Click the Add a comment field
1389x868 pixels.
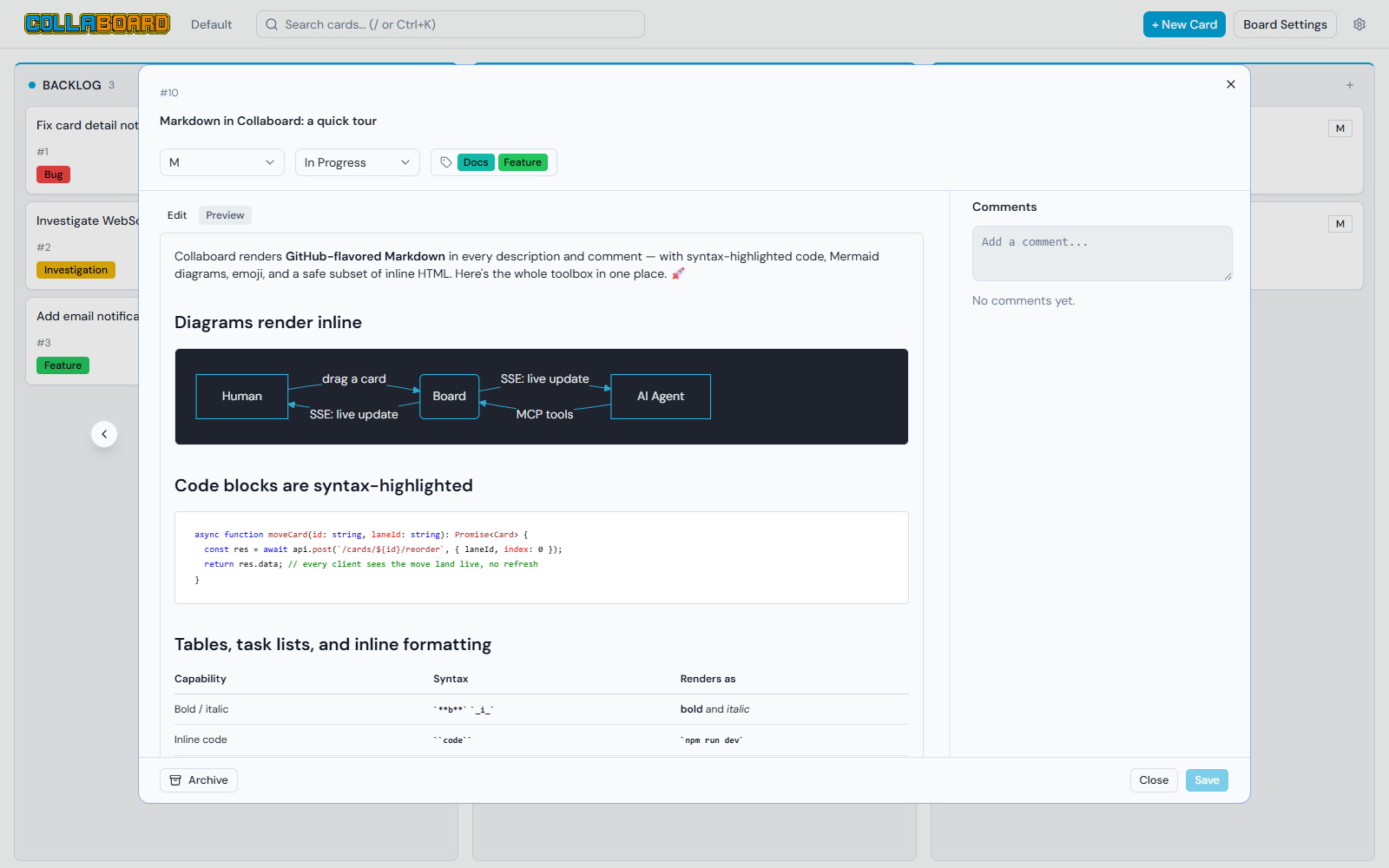[x=1103, y=253]
